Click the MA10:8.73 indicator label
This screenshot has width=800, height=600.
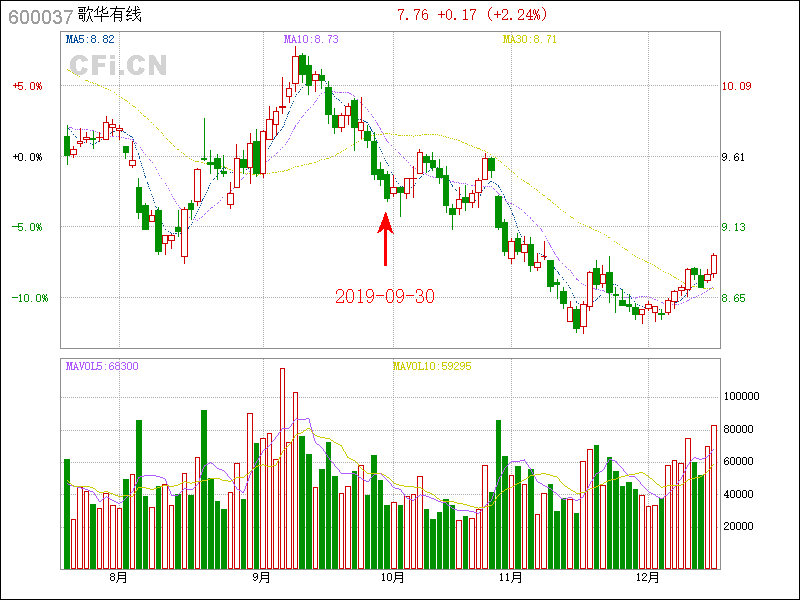point(311,39)
